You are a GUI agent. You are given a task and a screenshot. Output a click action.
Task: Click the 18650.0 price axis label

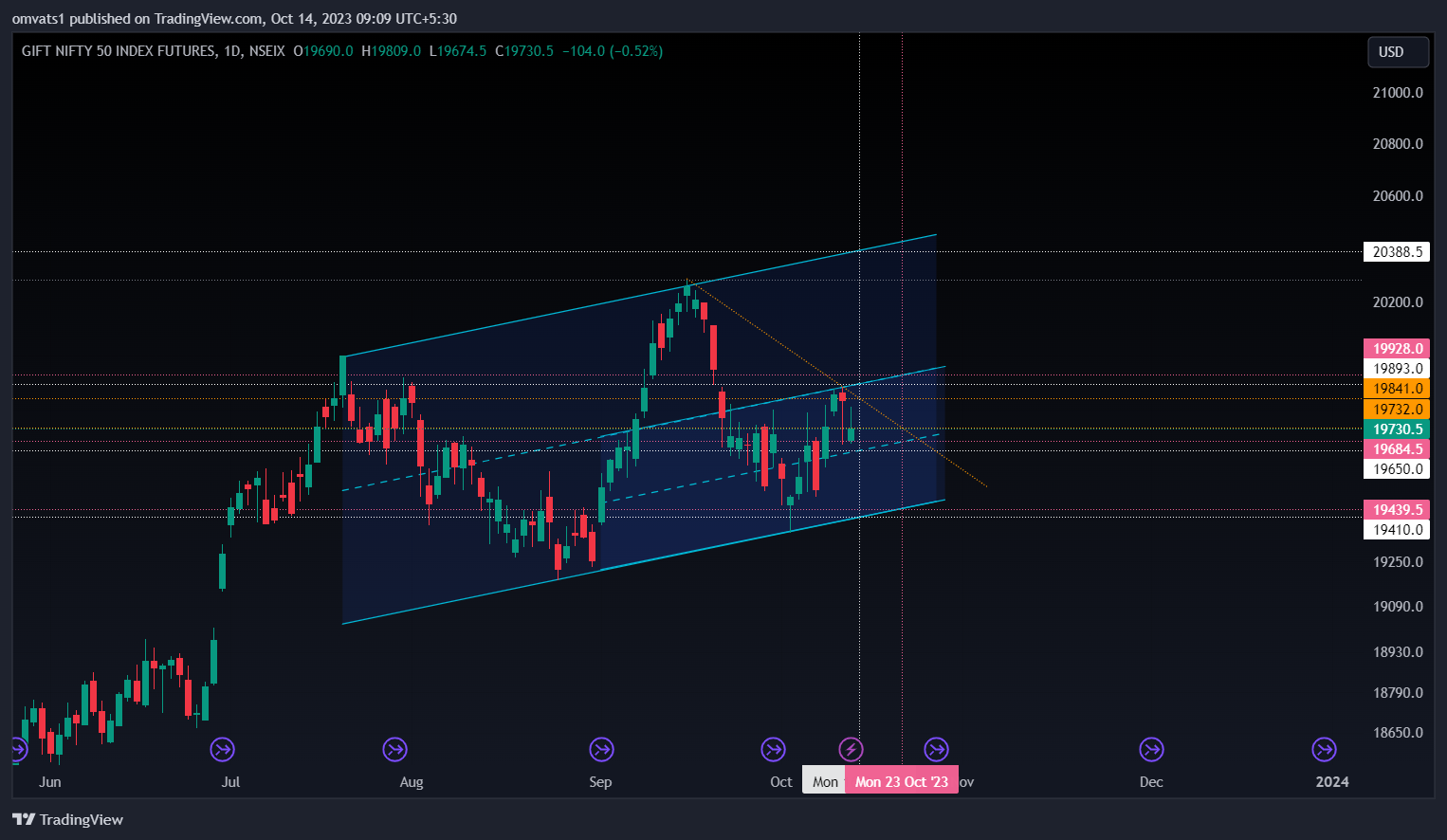1398,733
